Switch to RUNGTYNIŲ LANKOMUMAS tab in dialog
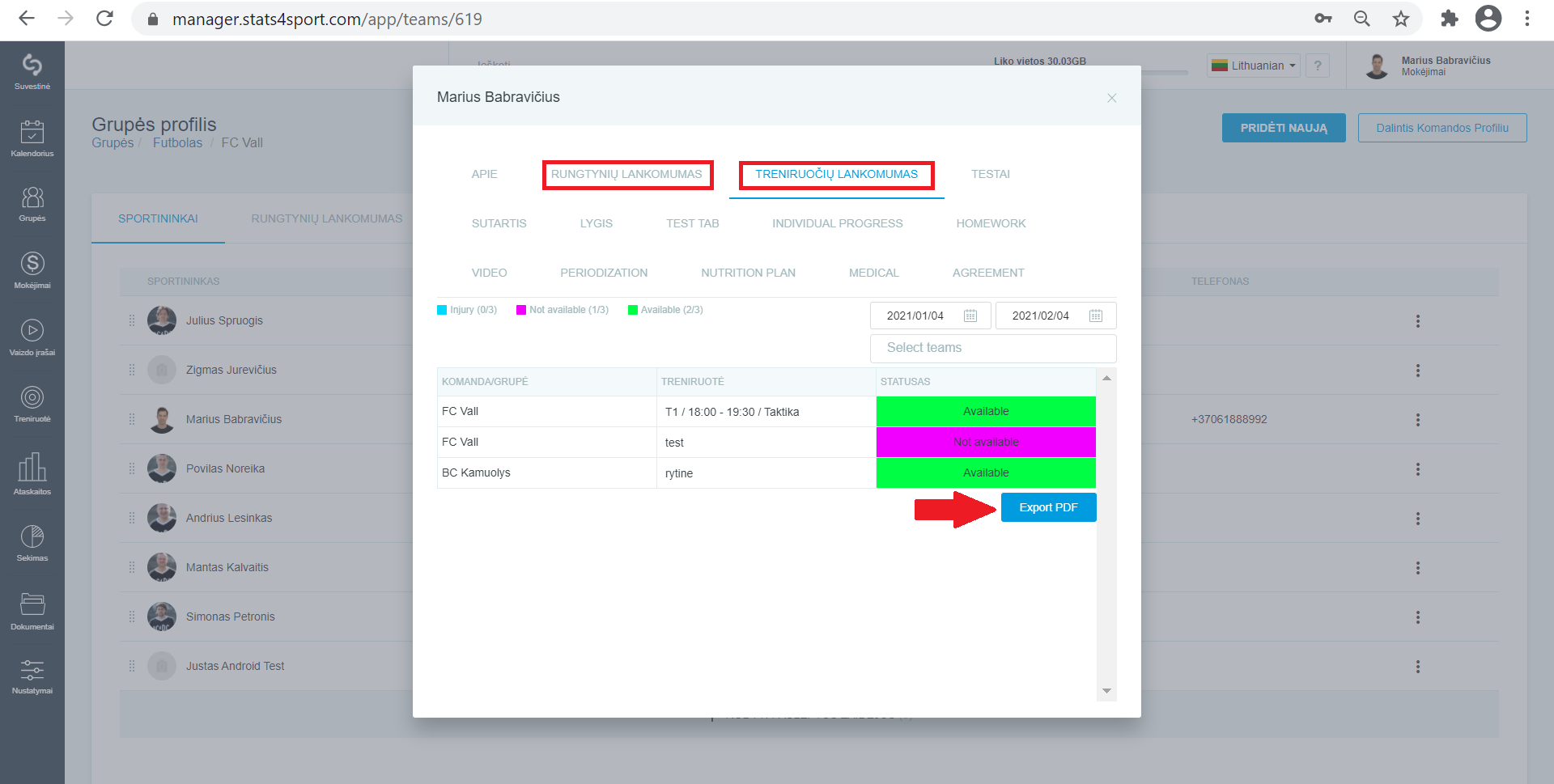Screen dimensions: 1554x784 tap(627, 174)
